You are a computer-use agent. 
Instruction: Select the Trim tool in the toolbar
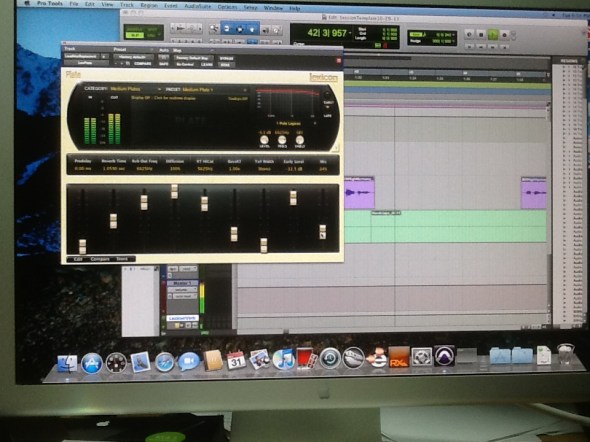(x=227, y=29)
